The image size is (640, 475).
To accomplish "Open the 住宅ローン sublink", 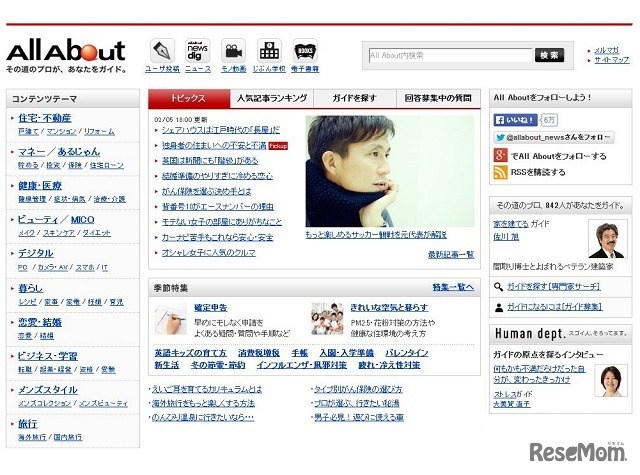I will (107, 165).
